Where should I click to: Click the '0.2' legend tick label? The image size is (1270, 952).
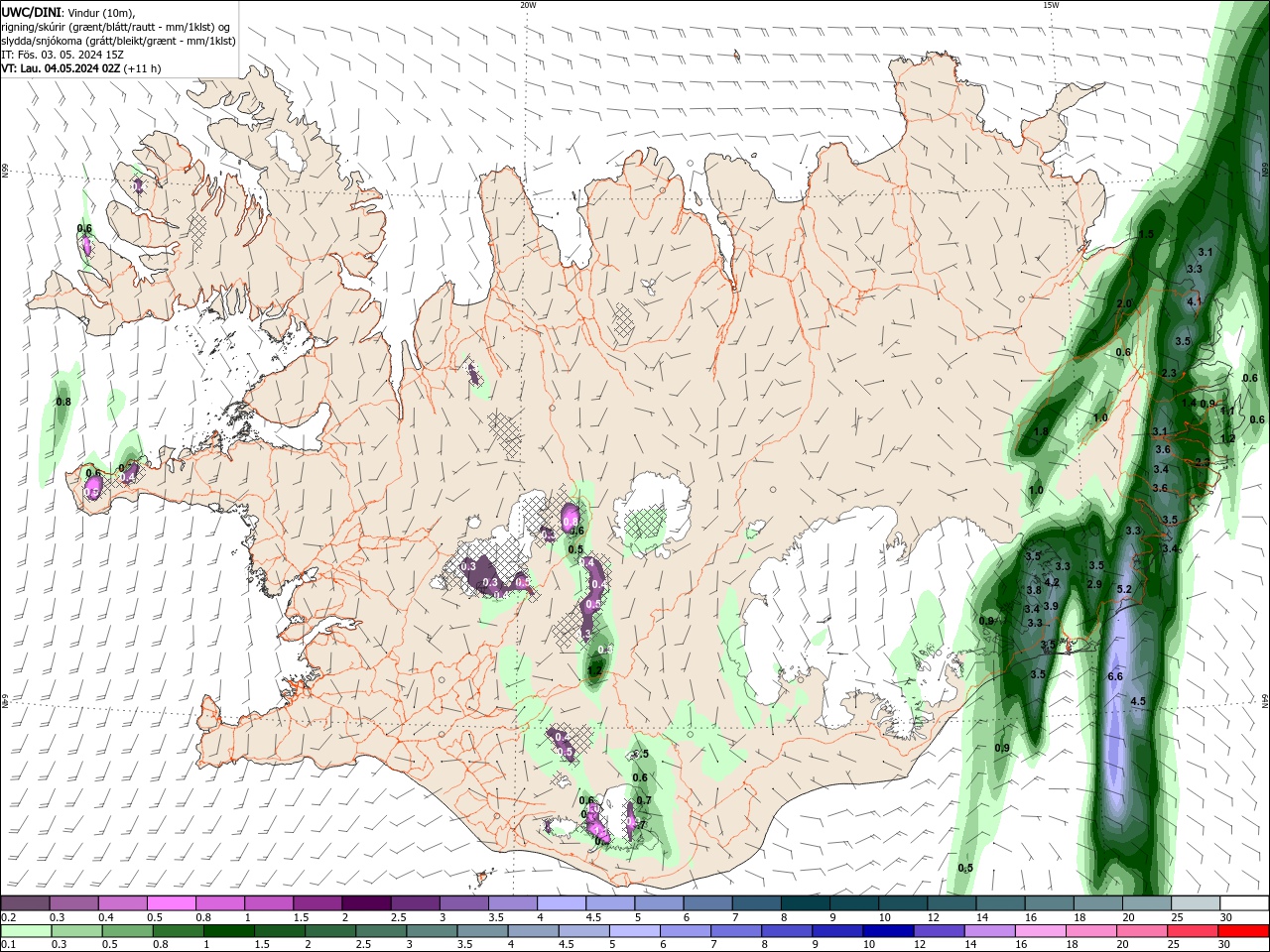coord(9,917)
